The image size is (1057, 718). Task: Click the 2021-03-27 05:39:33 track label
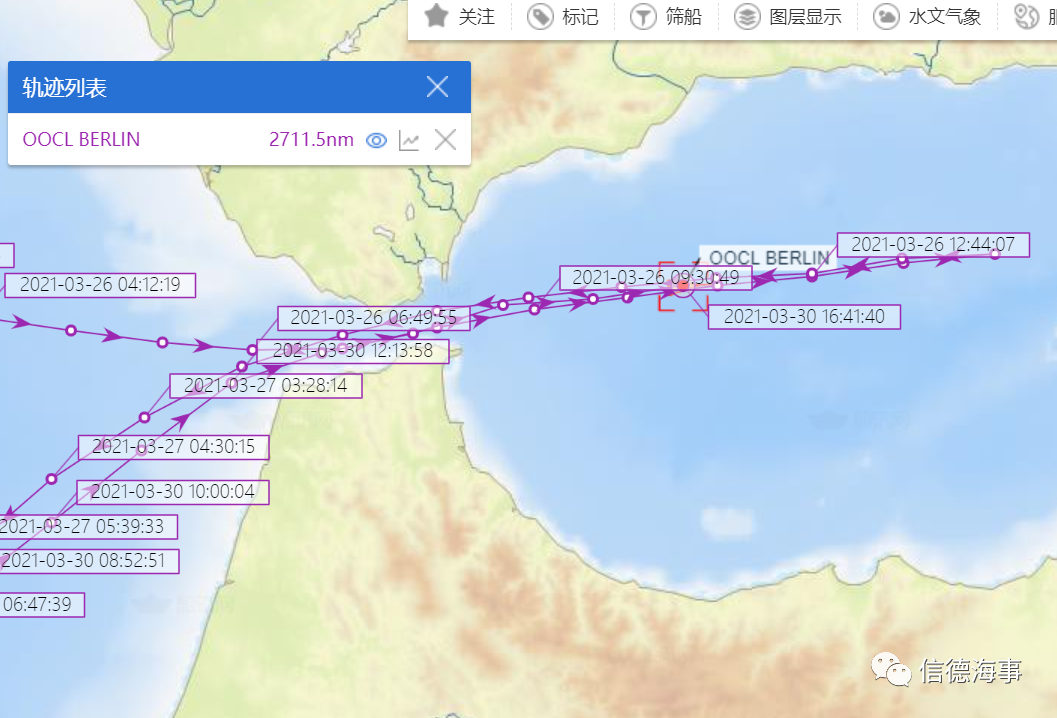pyautogui.click(x=88, y=527)
